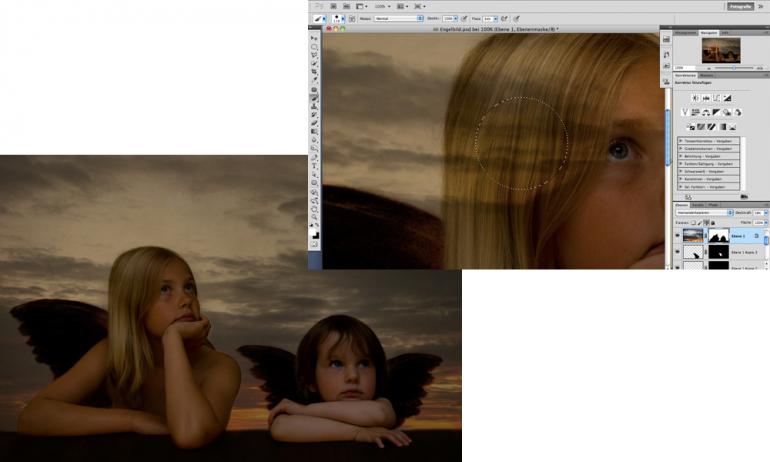The height and width of the screenshot is (462, 770).
Task: Open the layer blend mode dropdown
Action: click(x=705, y=213)
